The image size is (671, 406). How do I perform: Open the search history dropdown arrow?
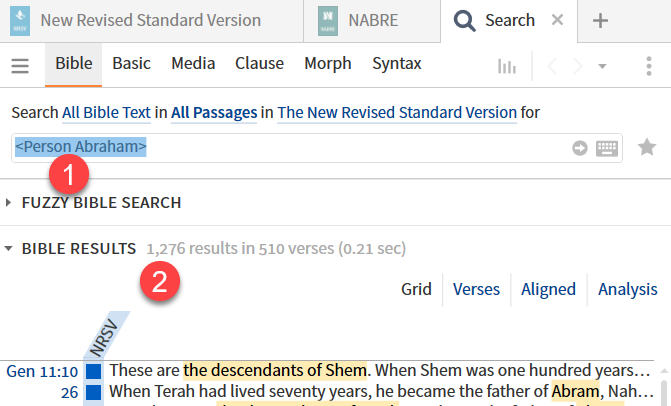tap(602, 66)
